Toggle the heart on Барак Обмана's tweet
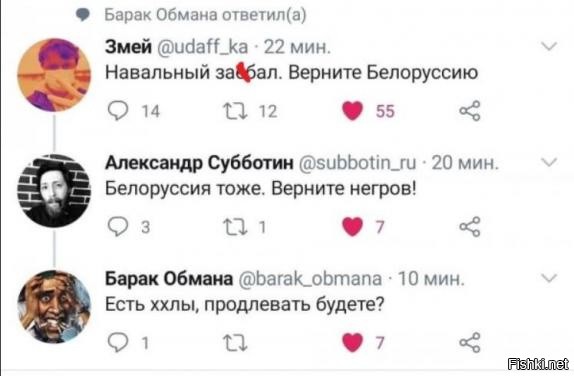 point(352,343)
